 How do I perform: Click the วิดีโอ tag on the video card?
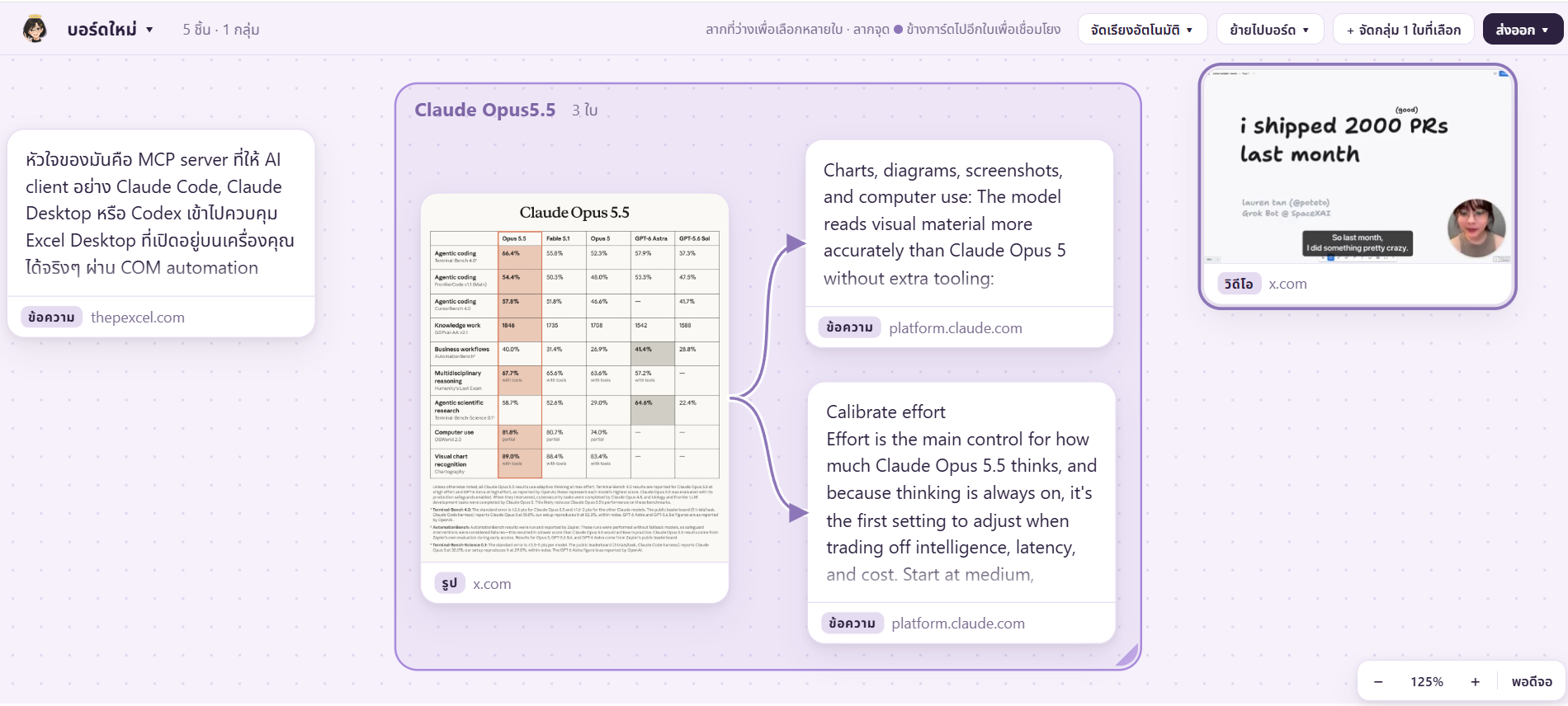pyautogui.click(x=1239, y=284)
